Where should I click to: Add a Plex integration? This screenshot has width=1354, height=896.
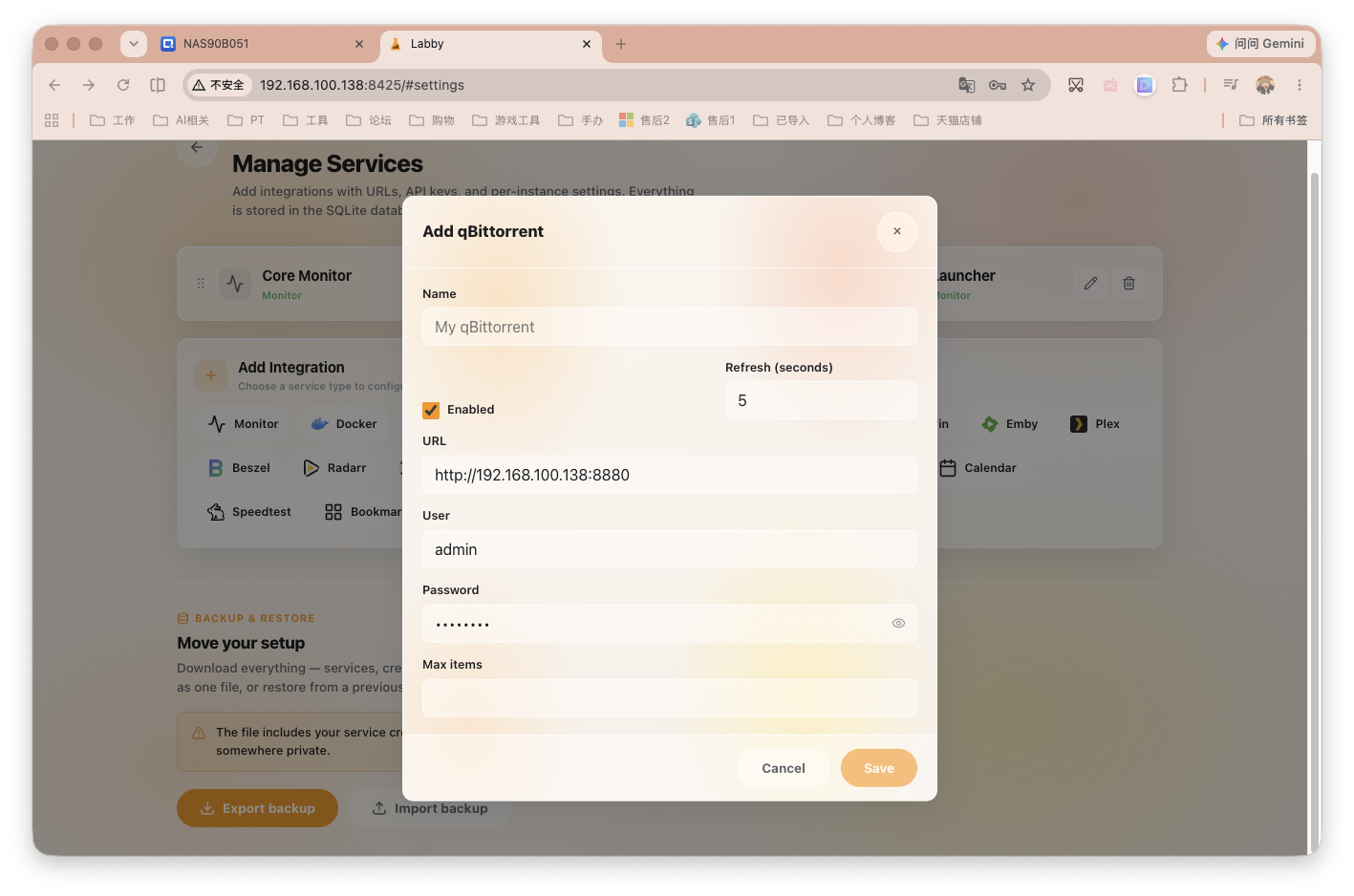(x=1095, y=424)
